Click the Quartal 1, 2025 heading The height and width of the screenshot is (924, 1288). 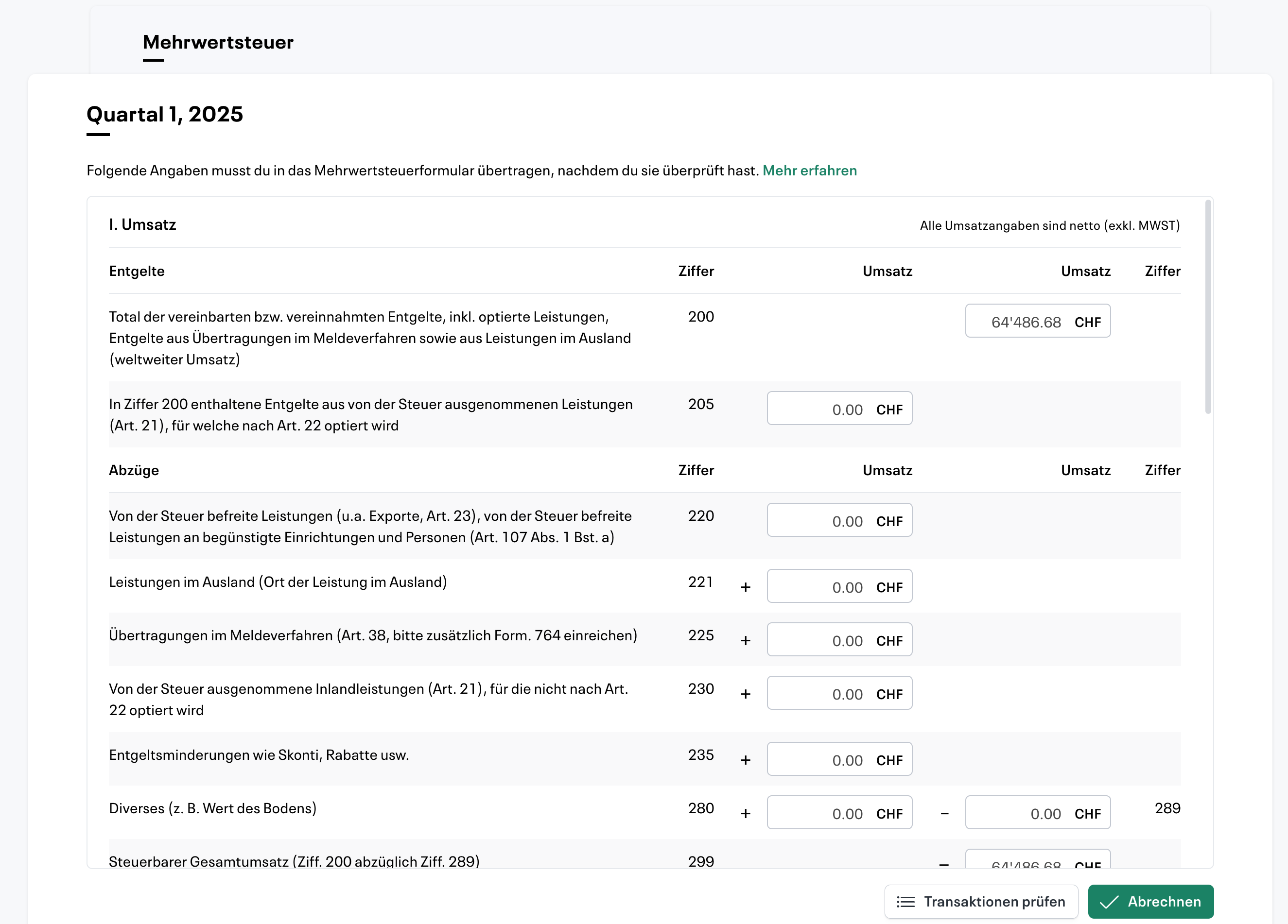(x=165, y=114)
